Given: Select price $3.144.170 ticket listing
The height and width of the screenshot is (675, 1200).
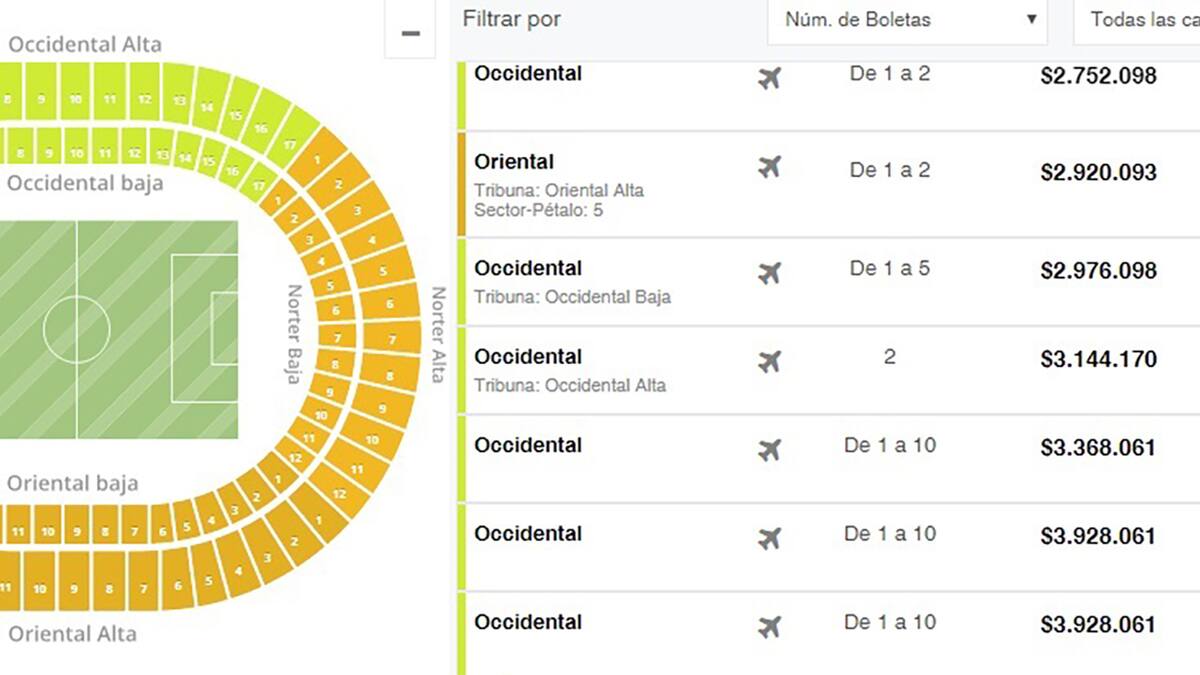Looking at the screenshot, I should (x=1098, y=359).
